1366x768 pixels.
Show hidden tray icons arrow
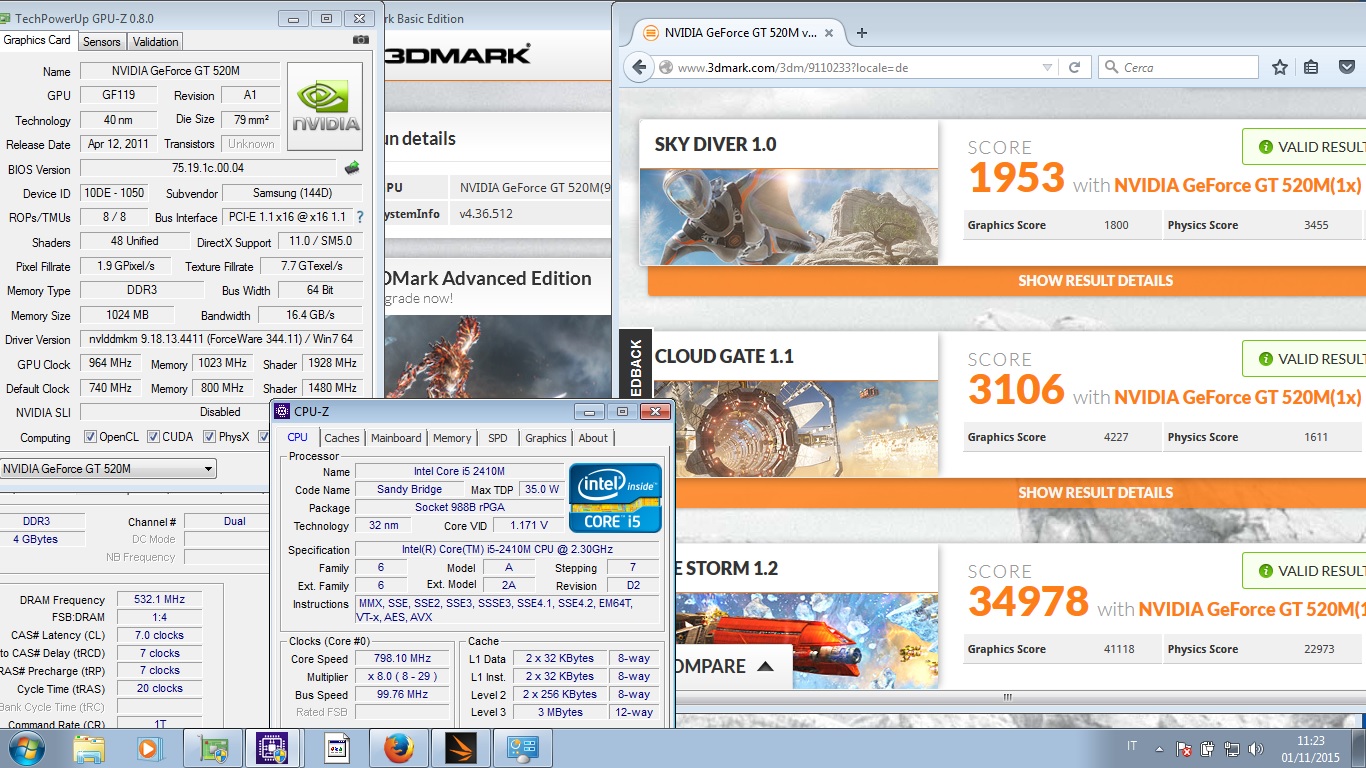(x=1160, y=748)
